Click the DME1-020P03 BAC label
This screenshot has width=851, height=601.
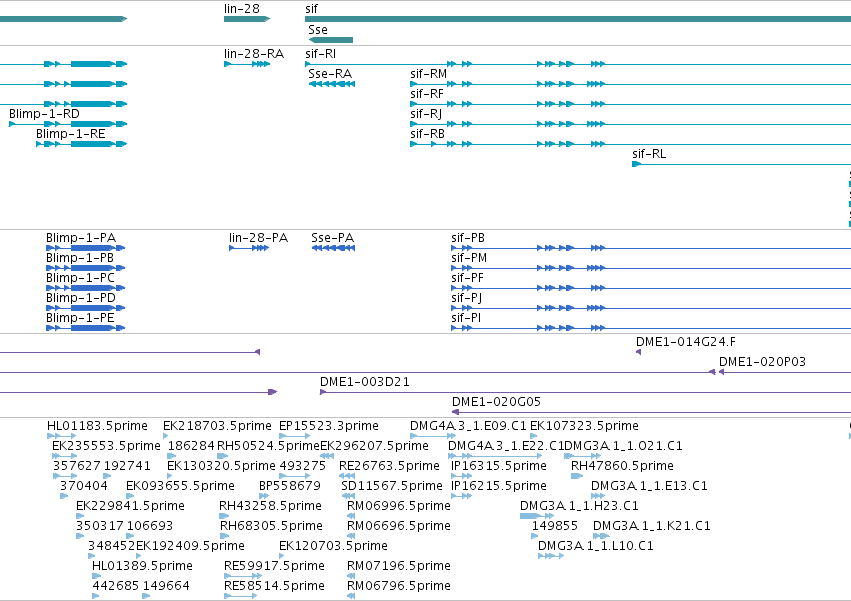pyautogui.click(x=762, y=362)
